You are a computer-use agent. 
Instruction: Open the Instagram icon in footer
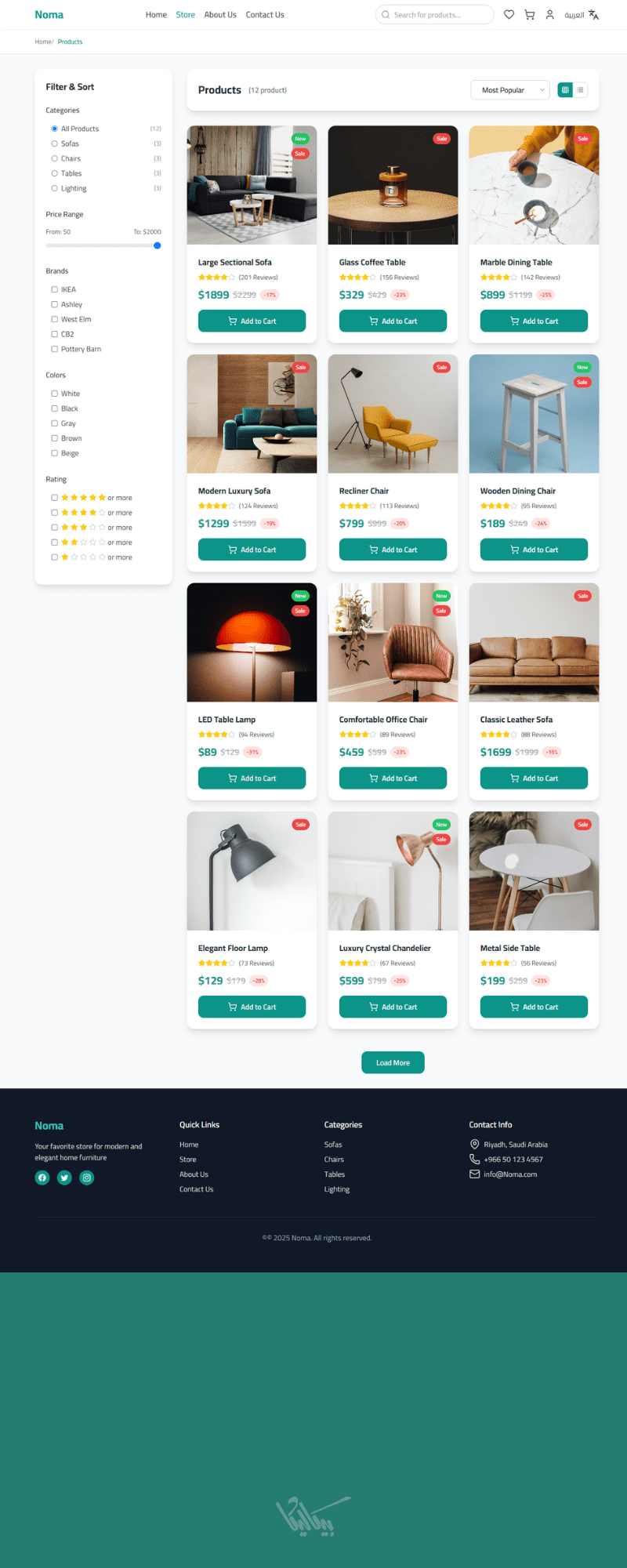[87, 1178]
